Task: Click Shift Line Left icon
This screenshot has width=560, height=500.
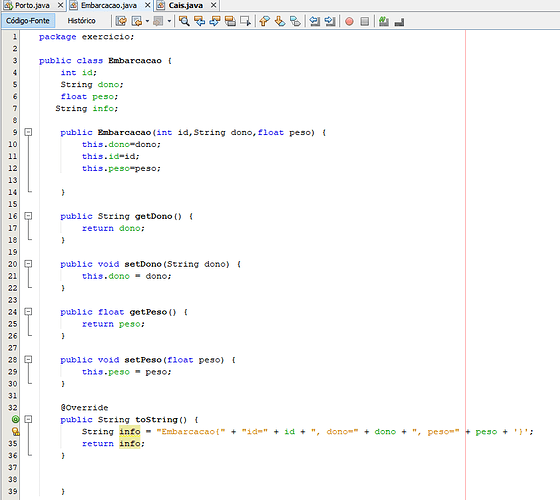Action: coord(314,21)
